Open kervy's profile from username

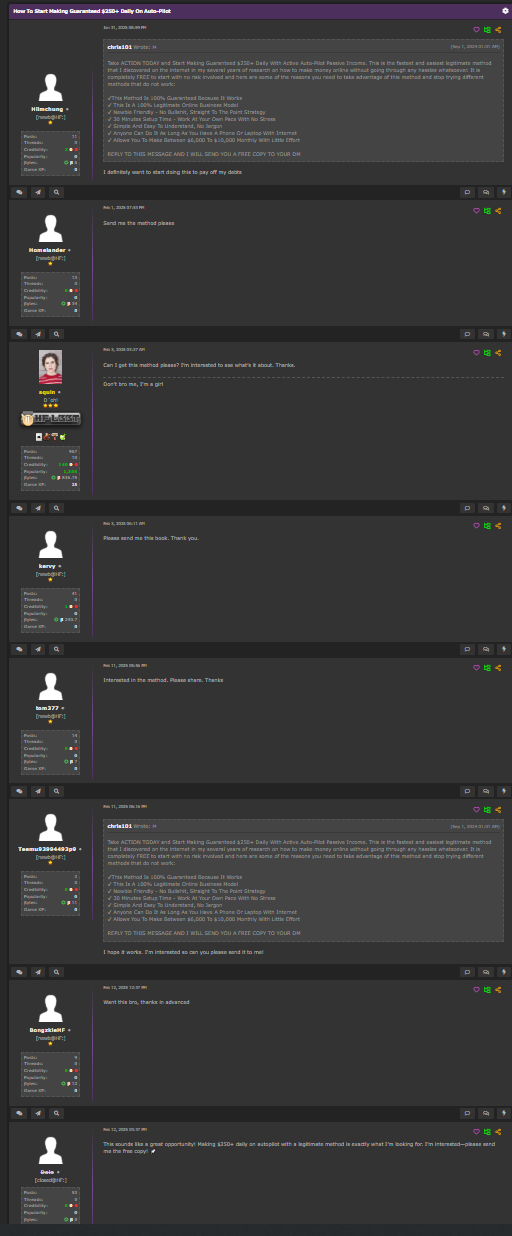pyautogui.click(x=47, y=565)
